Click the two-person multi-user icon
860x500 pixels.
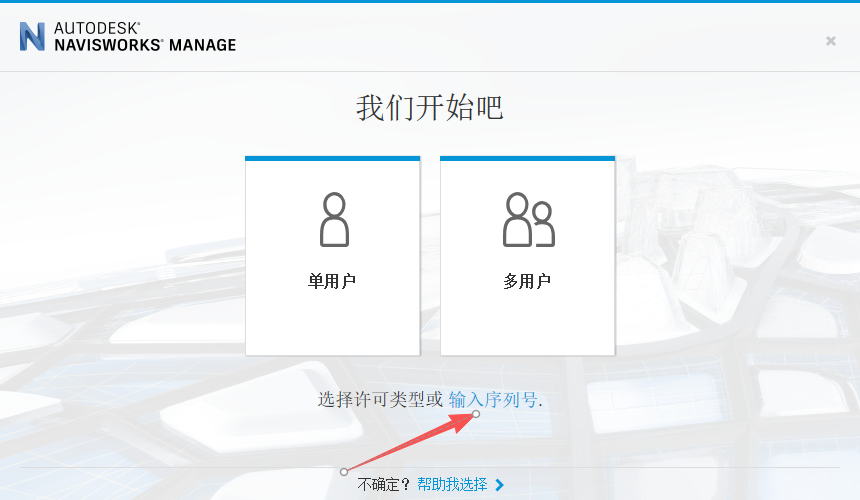[x=529, y=219]
